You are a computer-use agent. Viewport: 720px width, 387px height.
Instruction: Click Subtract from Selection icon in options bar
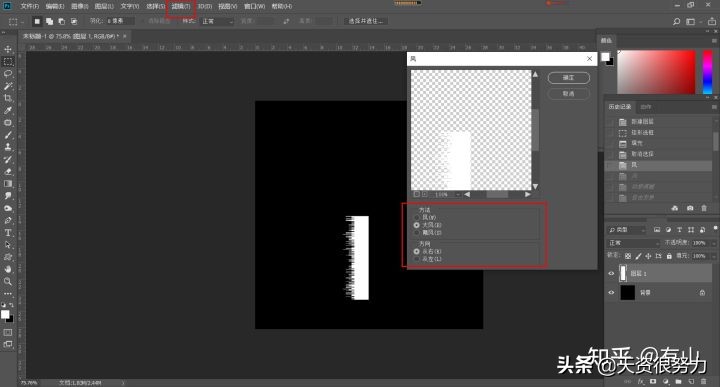[x=62, y=21]
